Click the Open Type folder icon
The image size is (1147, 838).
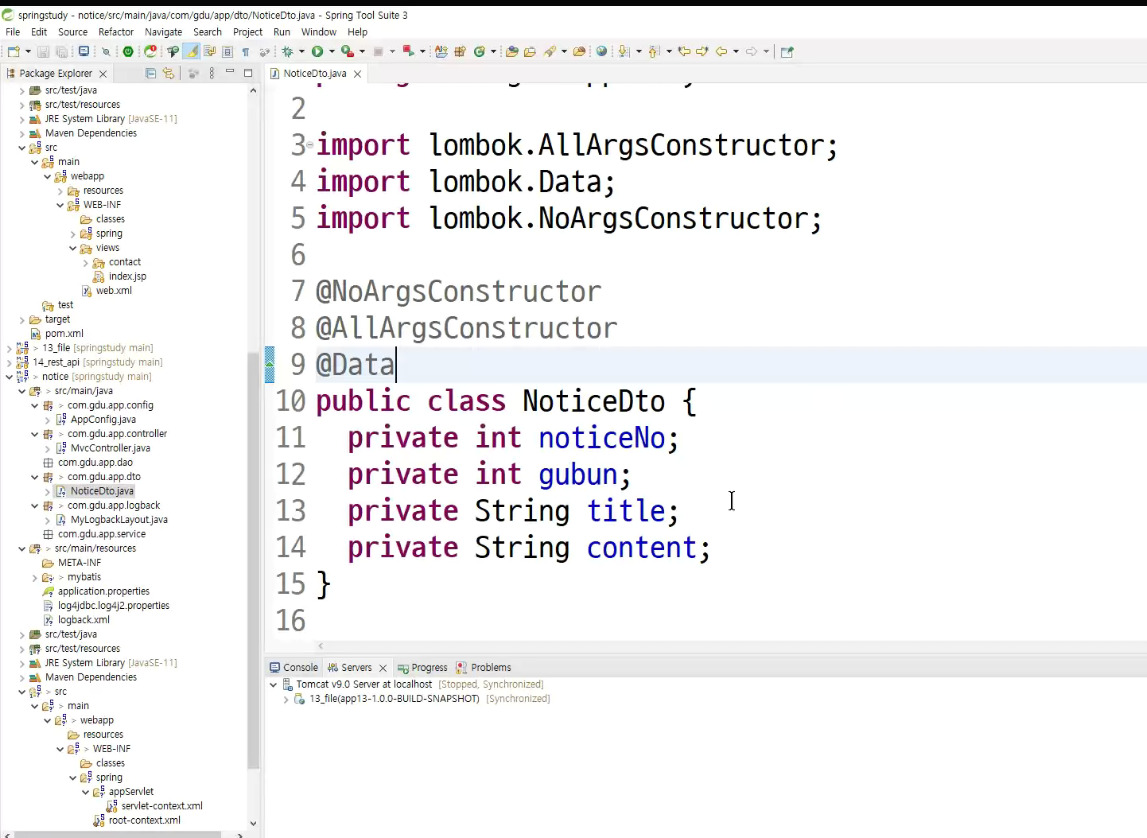[x=512, y=51]
